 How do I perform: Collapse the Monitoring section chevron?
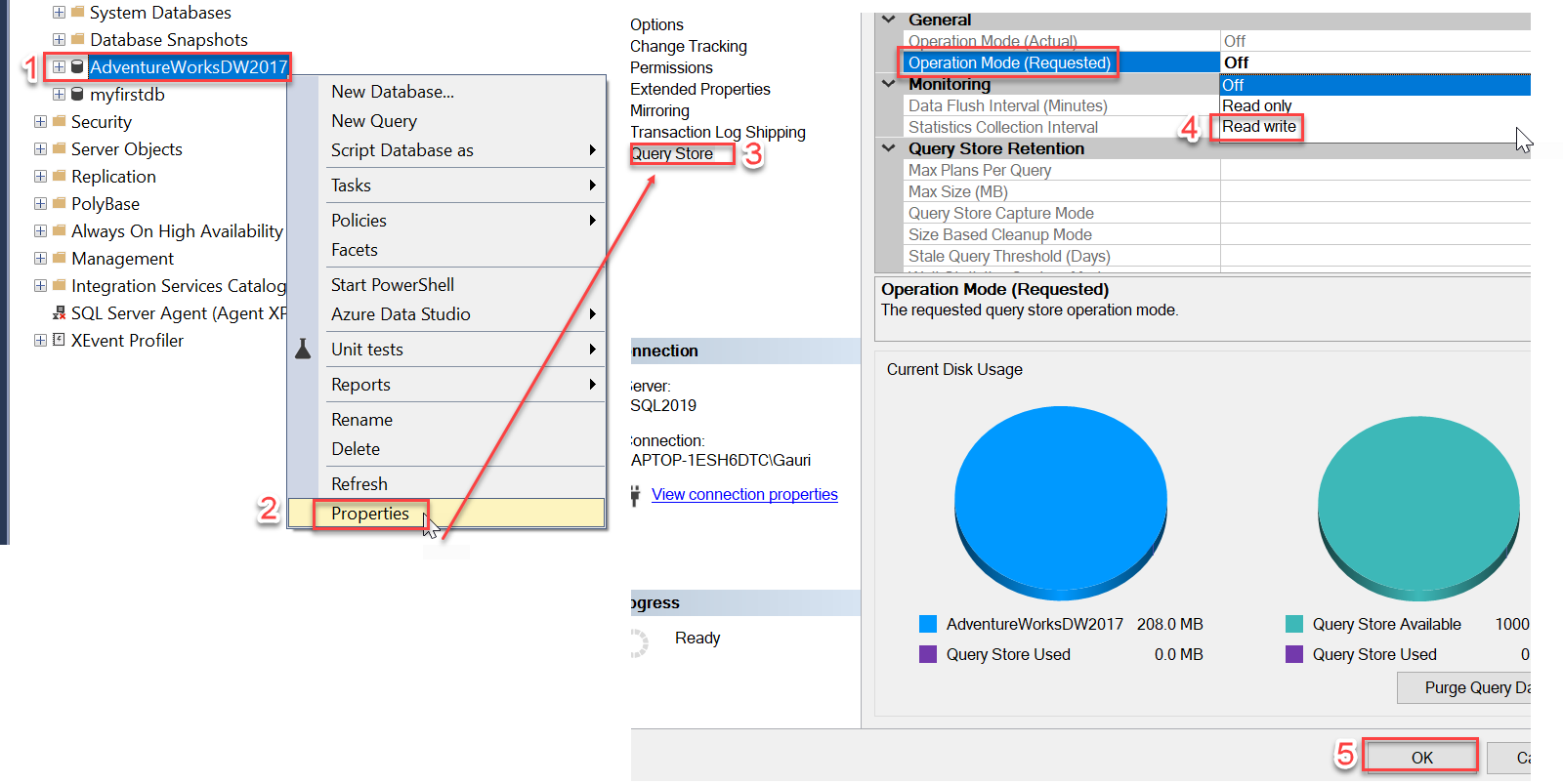(x=889, y=84)
